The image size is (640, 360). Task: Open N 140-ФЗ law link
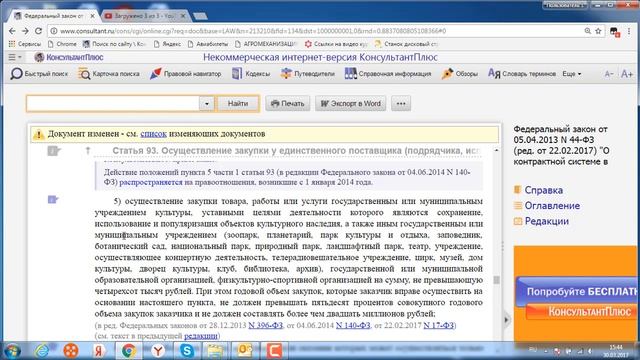pos(353,325)
